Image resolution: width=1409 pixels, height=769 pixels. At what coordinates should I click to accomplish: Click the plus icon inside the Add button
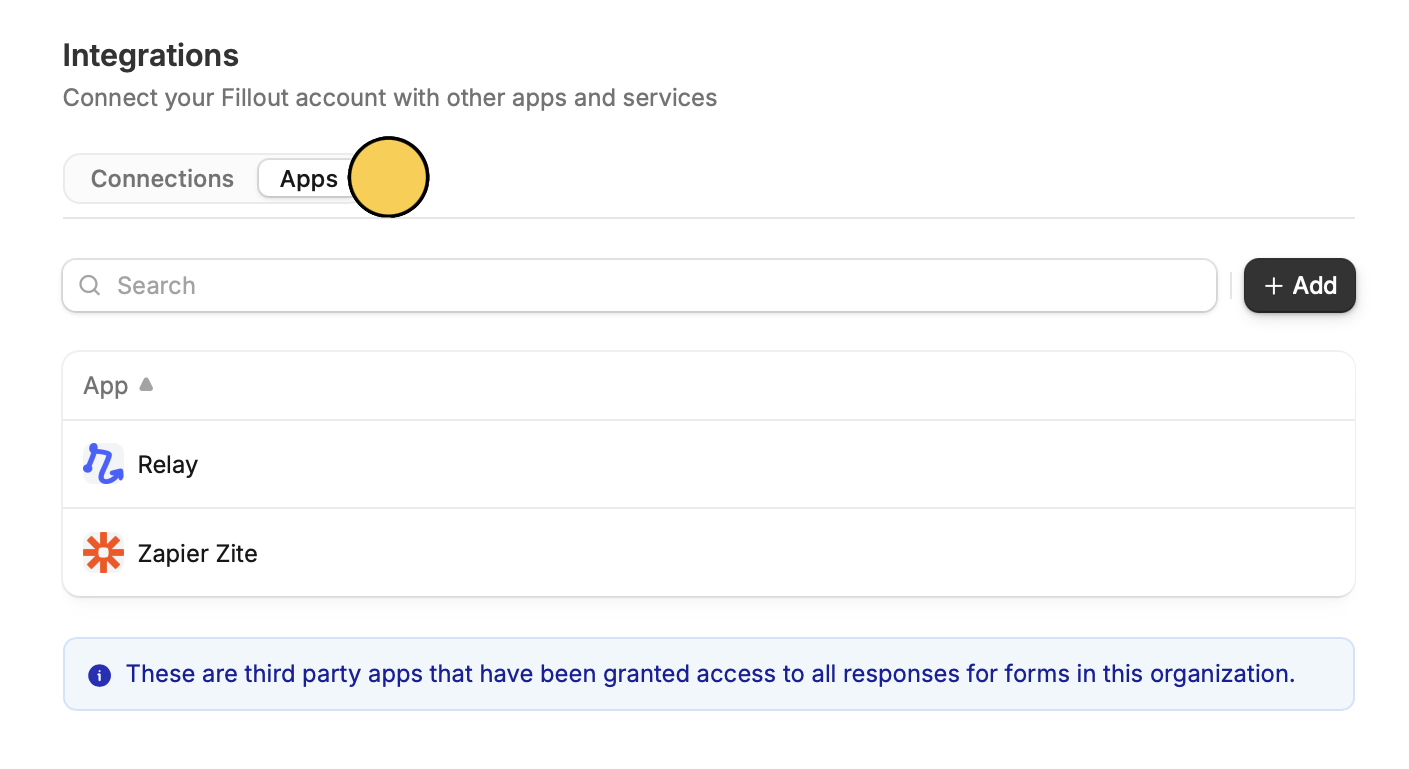[1273, 285]
